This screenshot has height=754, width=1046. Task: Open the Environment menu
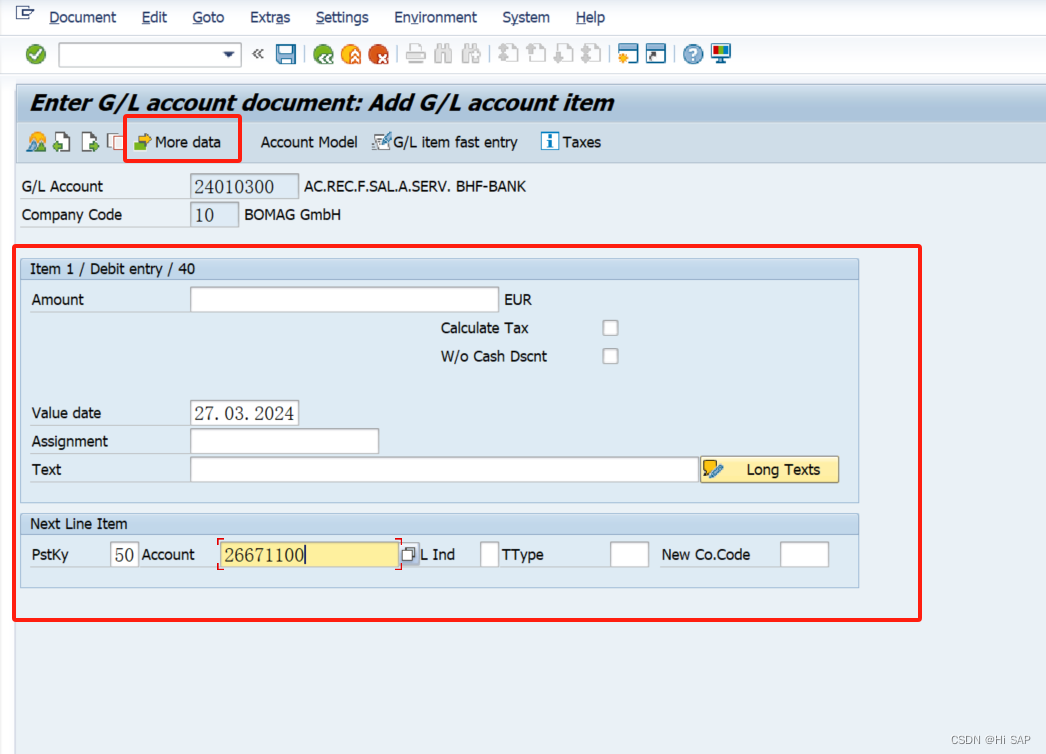coord(435,17)
